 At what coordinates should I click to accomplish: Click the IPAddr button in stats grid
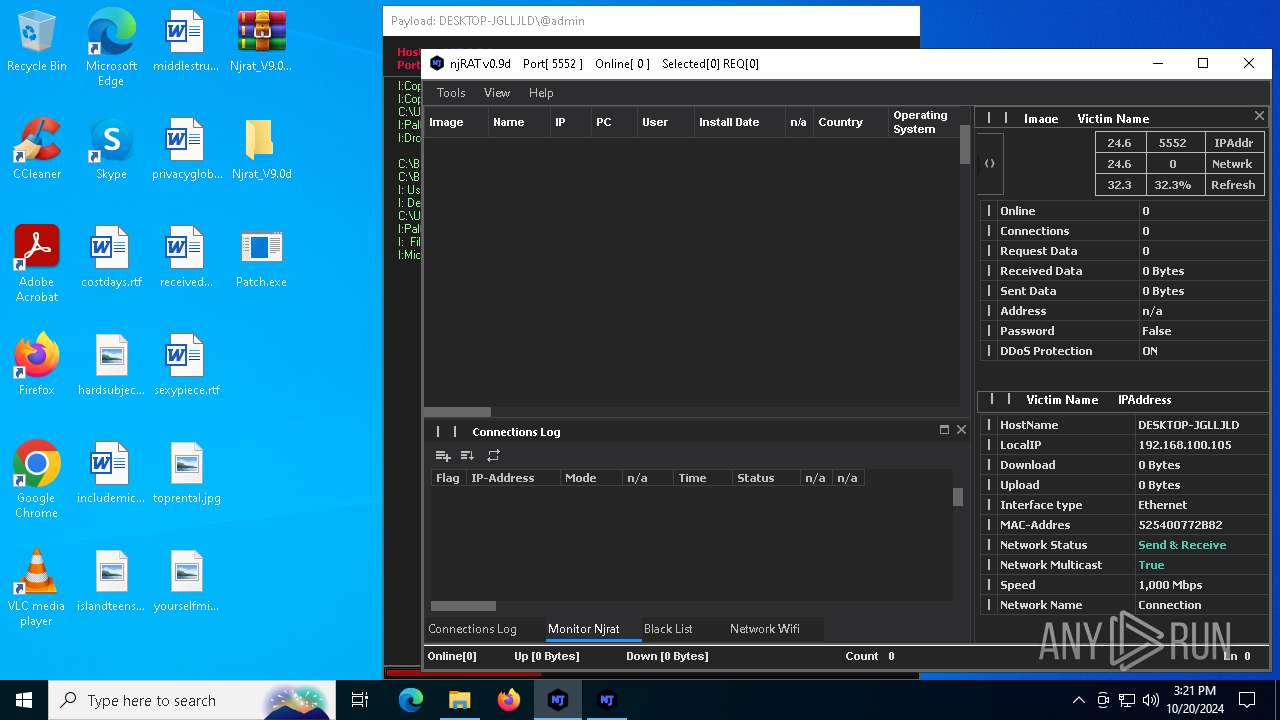click(1233, 143)
